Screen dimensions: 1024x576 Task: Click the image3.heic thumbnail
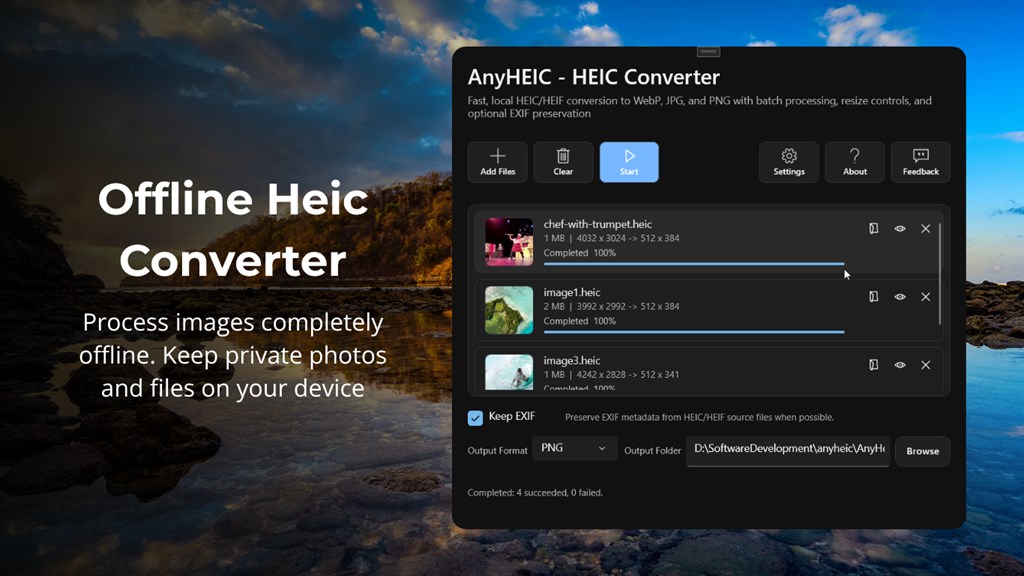[x=509, y=372]
